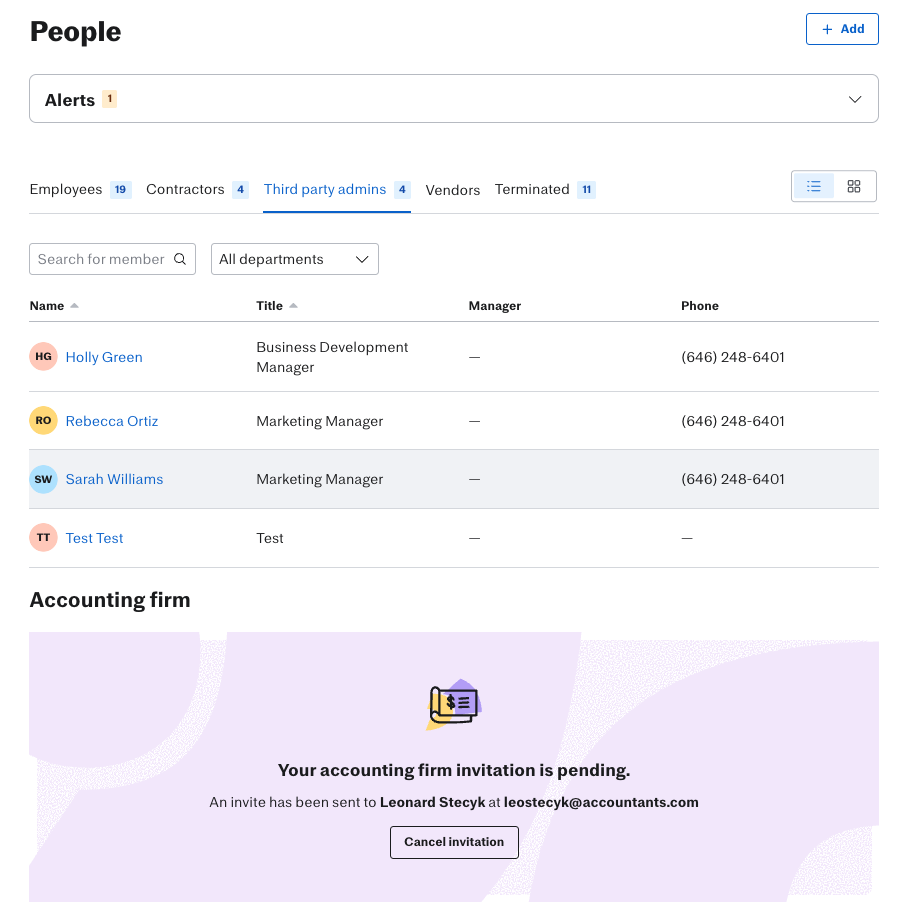The image size is (899, 917).
Task: Click the search magnifier icon
Action: click(180, 259)
